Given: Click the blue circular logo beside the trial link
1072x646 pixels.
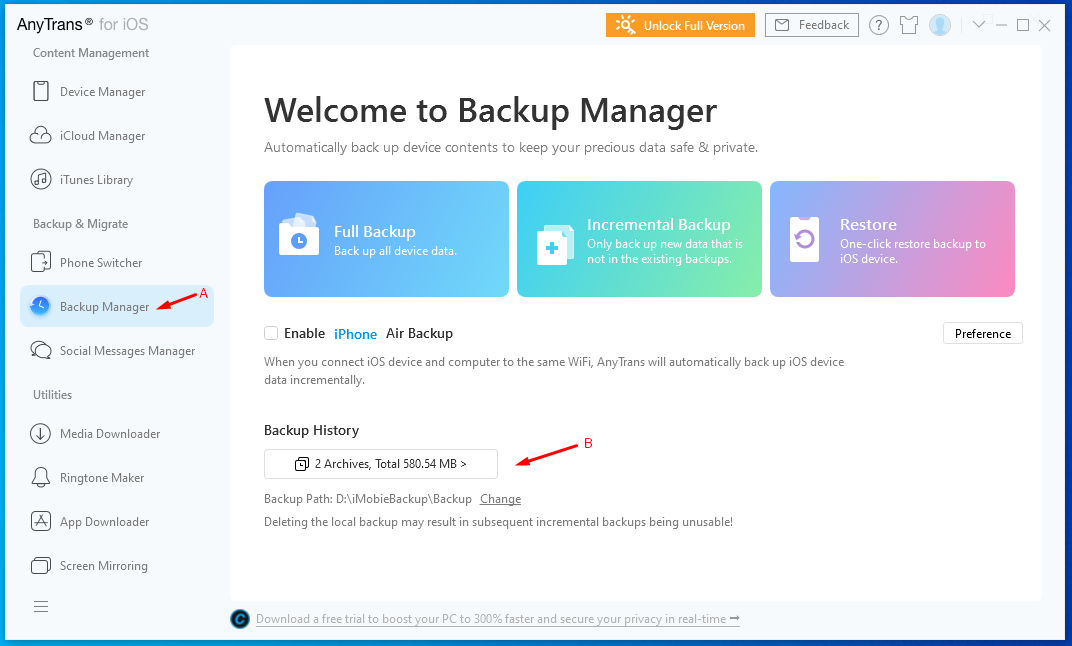Looking at the screenshot, I should pyautogui.click(x=240, y=619).
